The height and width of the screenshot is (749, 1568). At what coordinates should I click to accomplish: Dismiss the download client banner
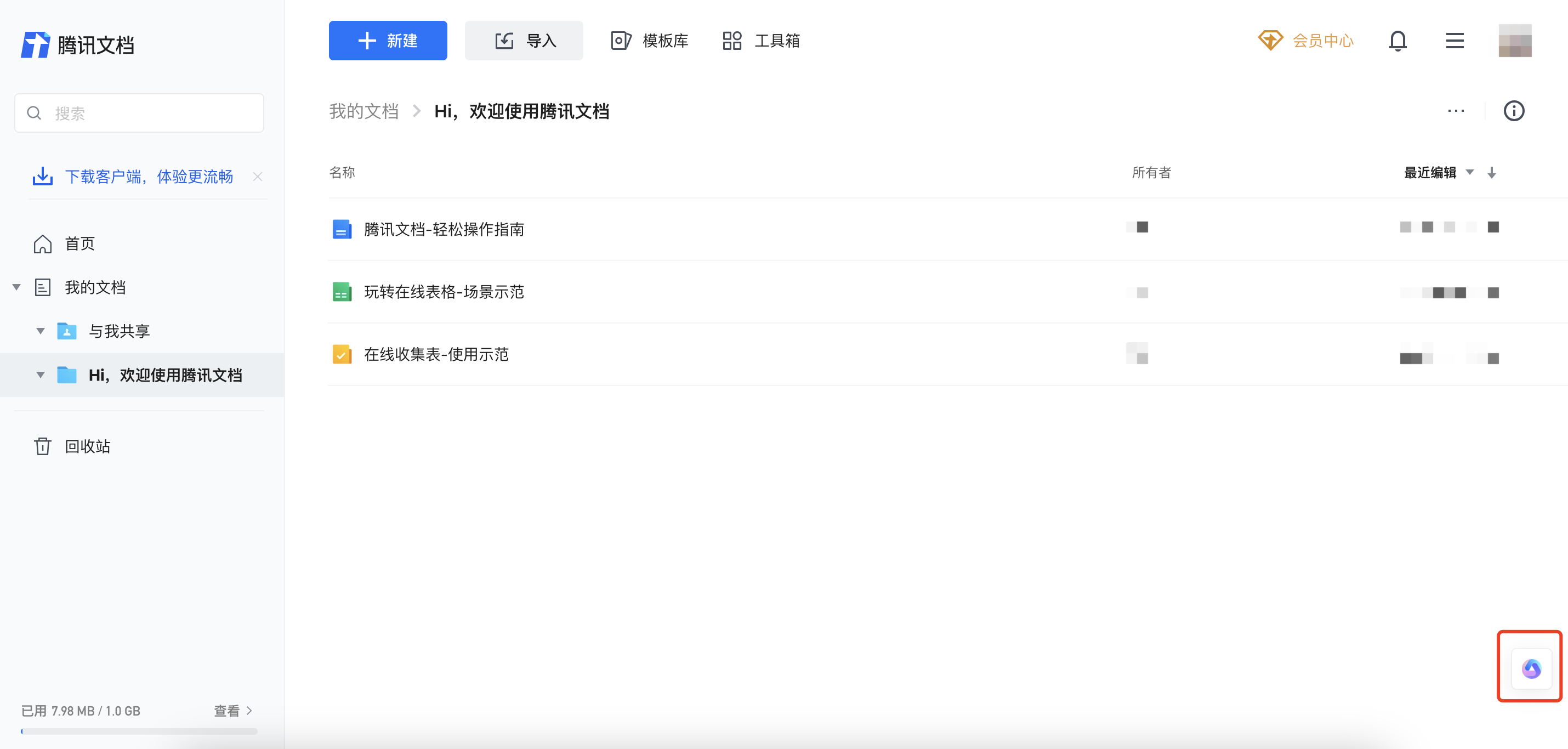pyautogui.click(x=258, y=177)
